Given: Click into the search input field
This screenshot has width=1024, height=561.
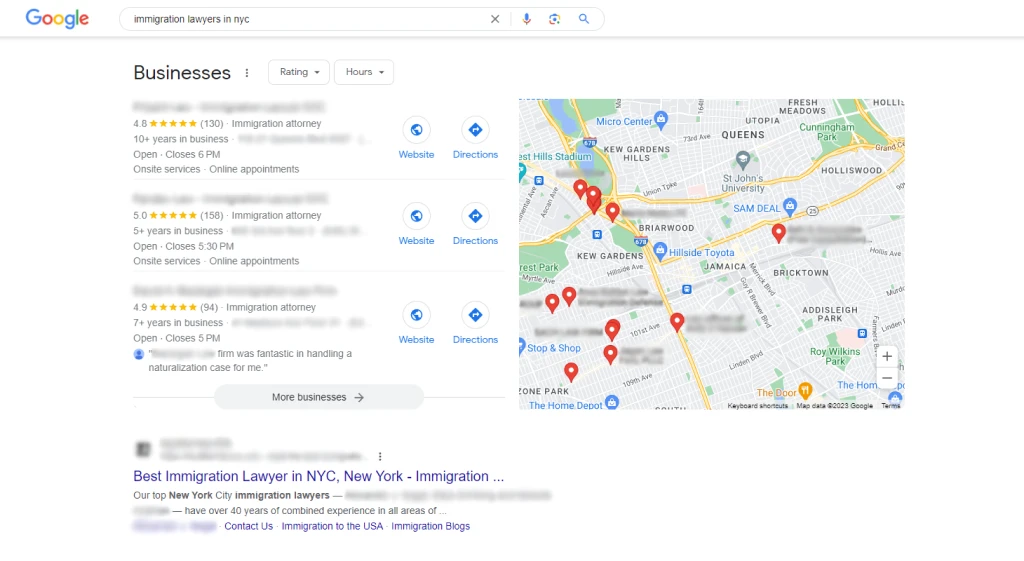Looking at the screenshot, I should point(307,19).
